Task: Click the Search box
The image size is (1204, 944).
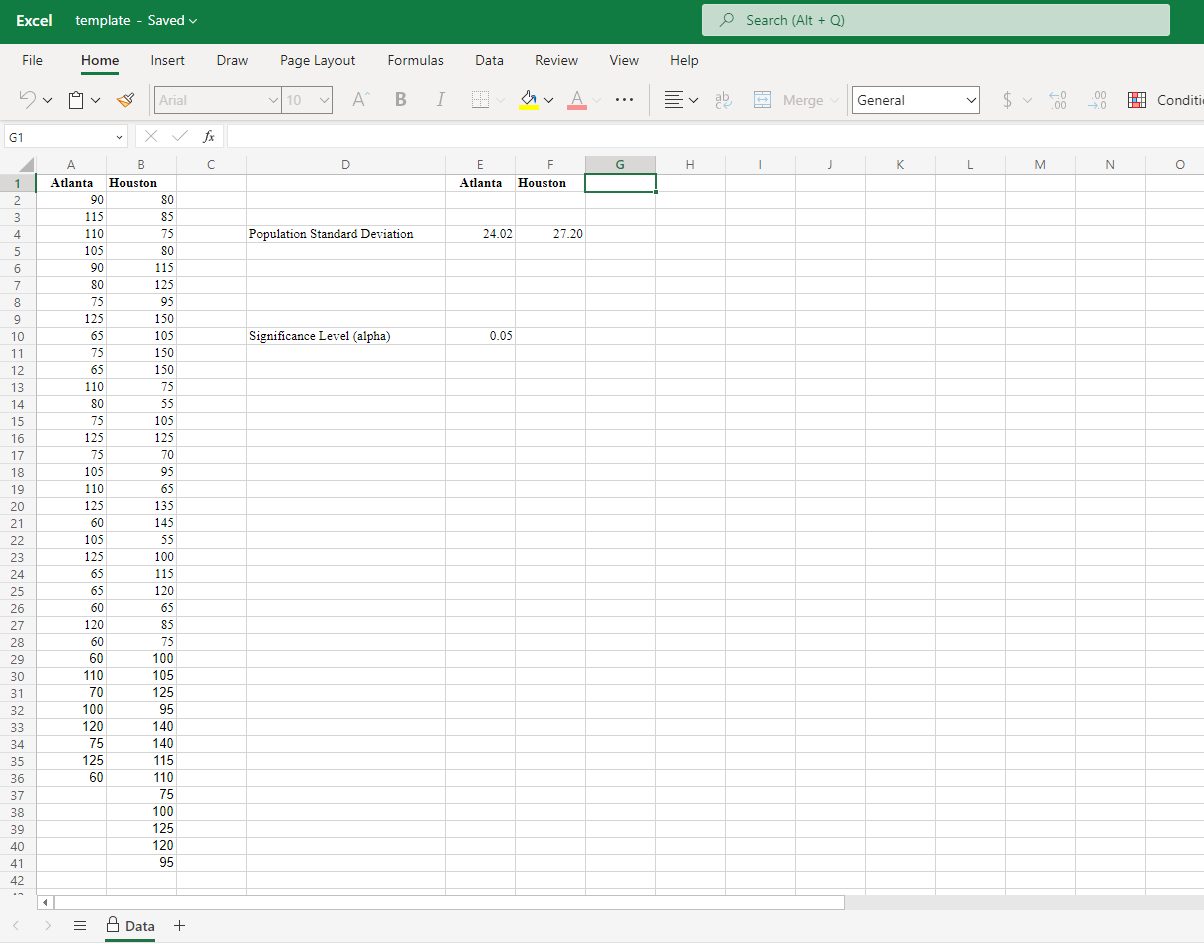Action: click(x=936, y=20)
